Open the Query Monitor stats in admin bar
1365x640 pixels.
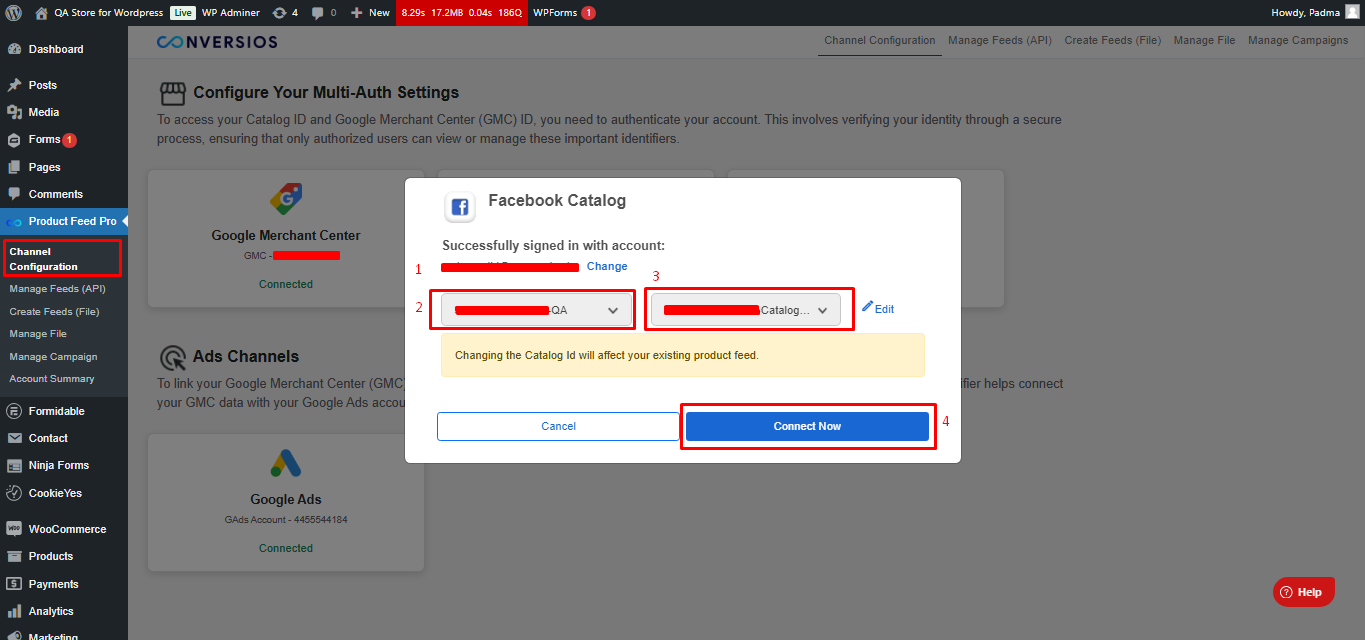462,13
